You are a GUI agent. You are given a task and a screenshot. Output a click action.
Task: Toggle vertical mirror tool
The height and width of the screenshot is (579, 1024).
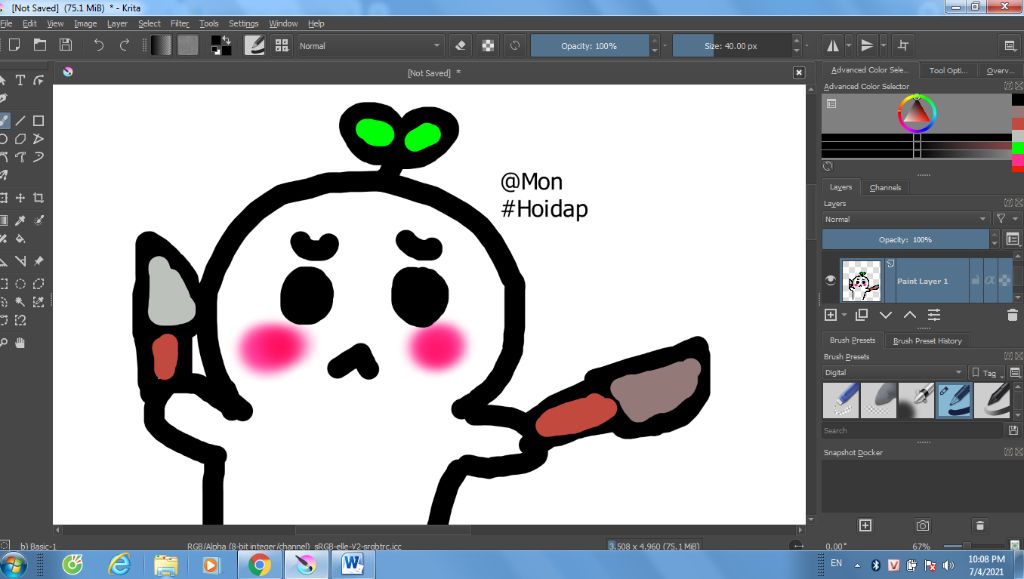point(867,46)
